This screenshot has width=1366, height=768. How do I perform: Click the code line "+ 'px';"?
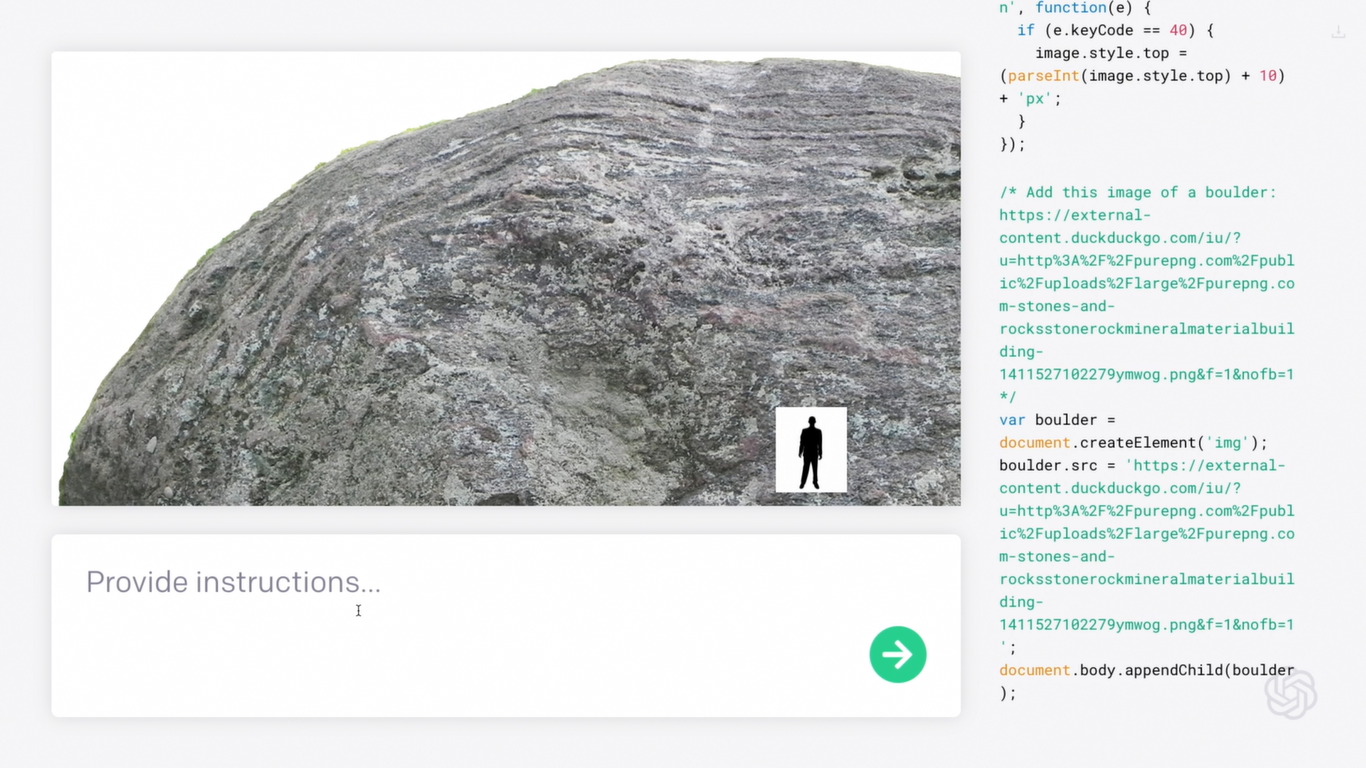point(1030,99)
